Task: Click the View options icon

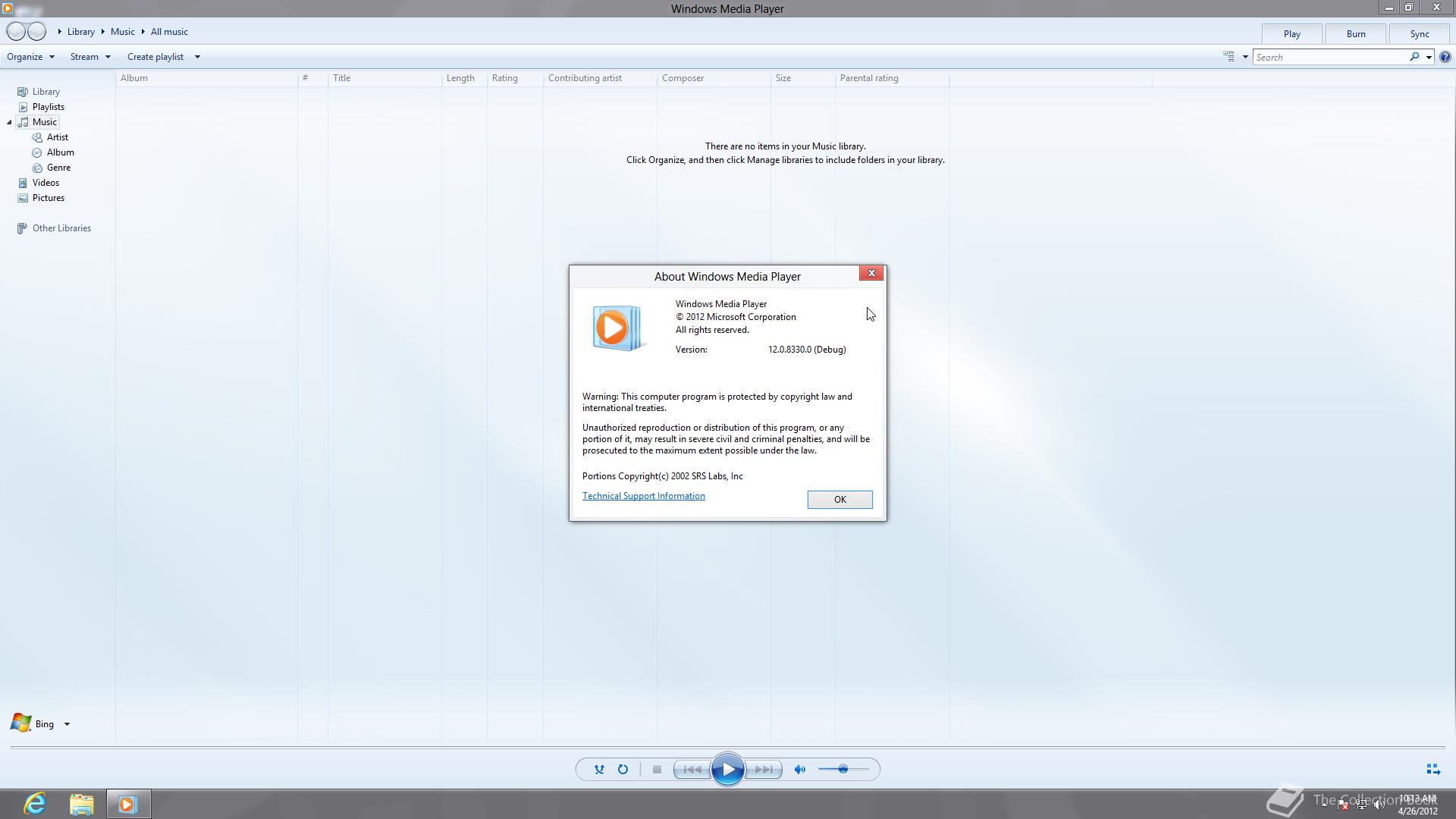Action: [1228, 57]
